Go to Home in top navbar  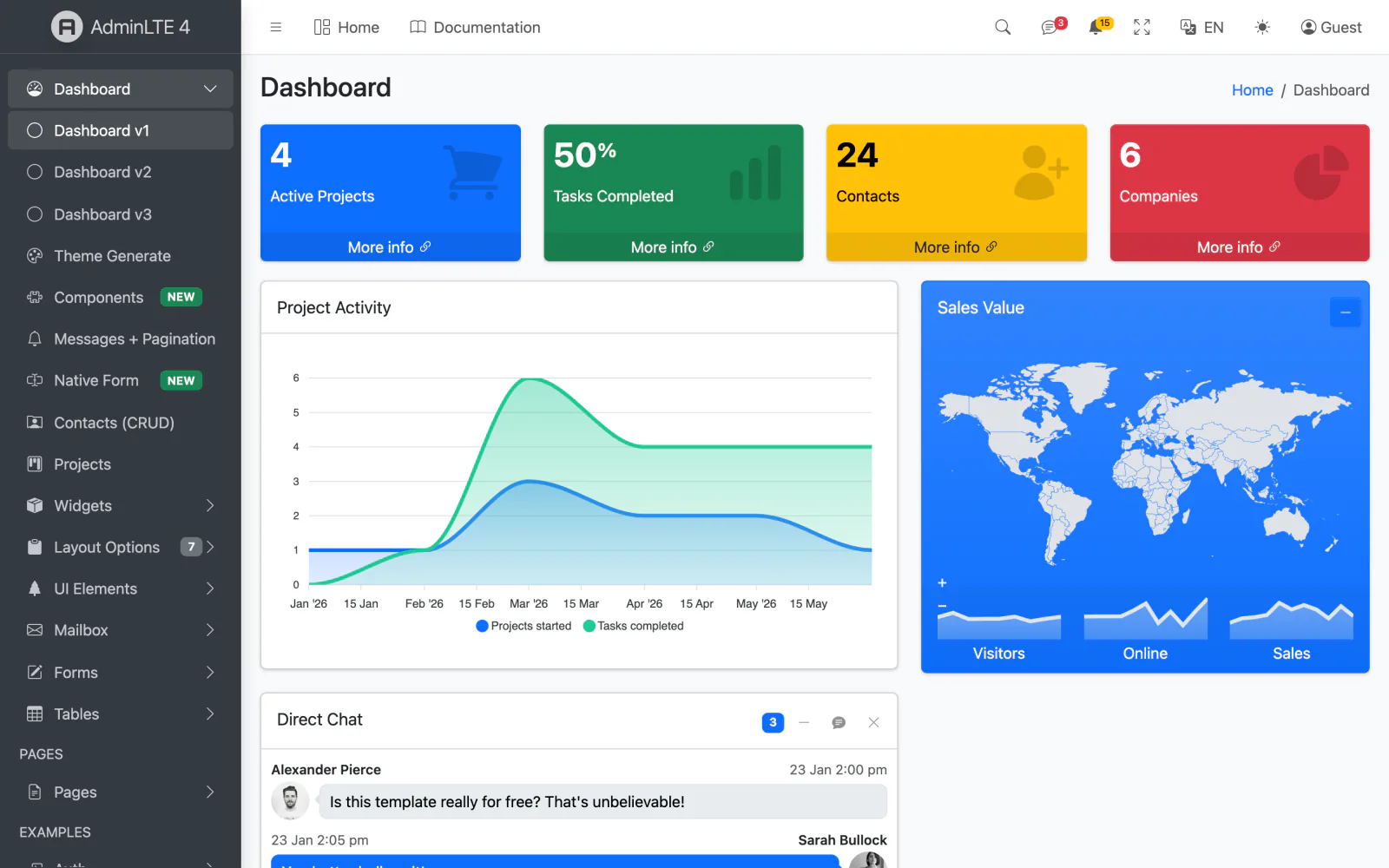[x=346, y=27]
